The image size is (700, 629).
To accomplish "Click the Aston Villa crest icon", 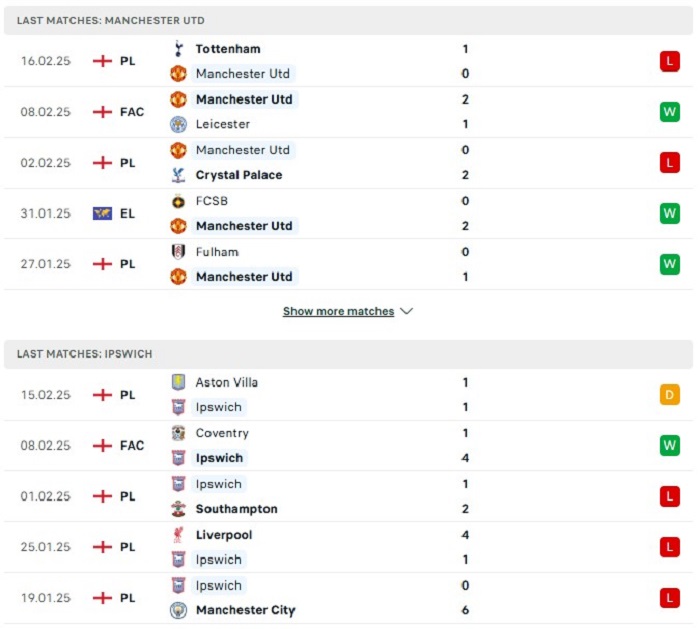I will 179,382.
